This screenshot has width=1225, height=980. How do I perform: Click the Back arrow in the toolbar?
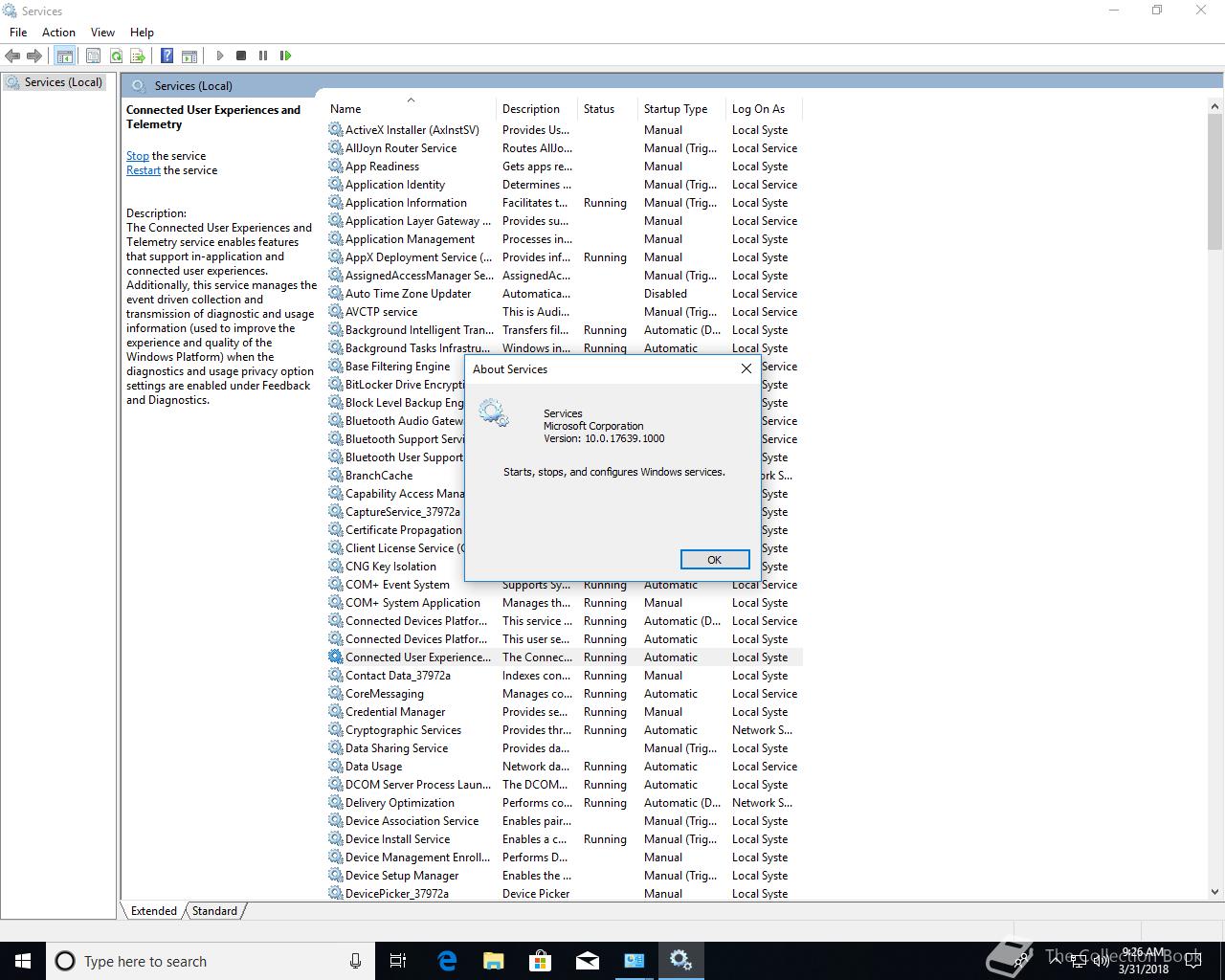[12, 56]
